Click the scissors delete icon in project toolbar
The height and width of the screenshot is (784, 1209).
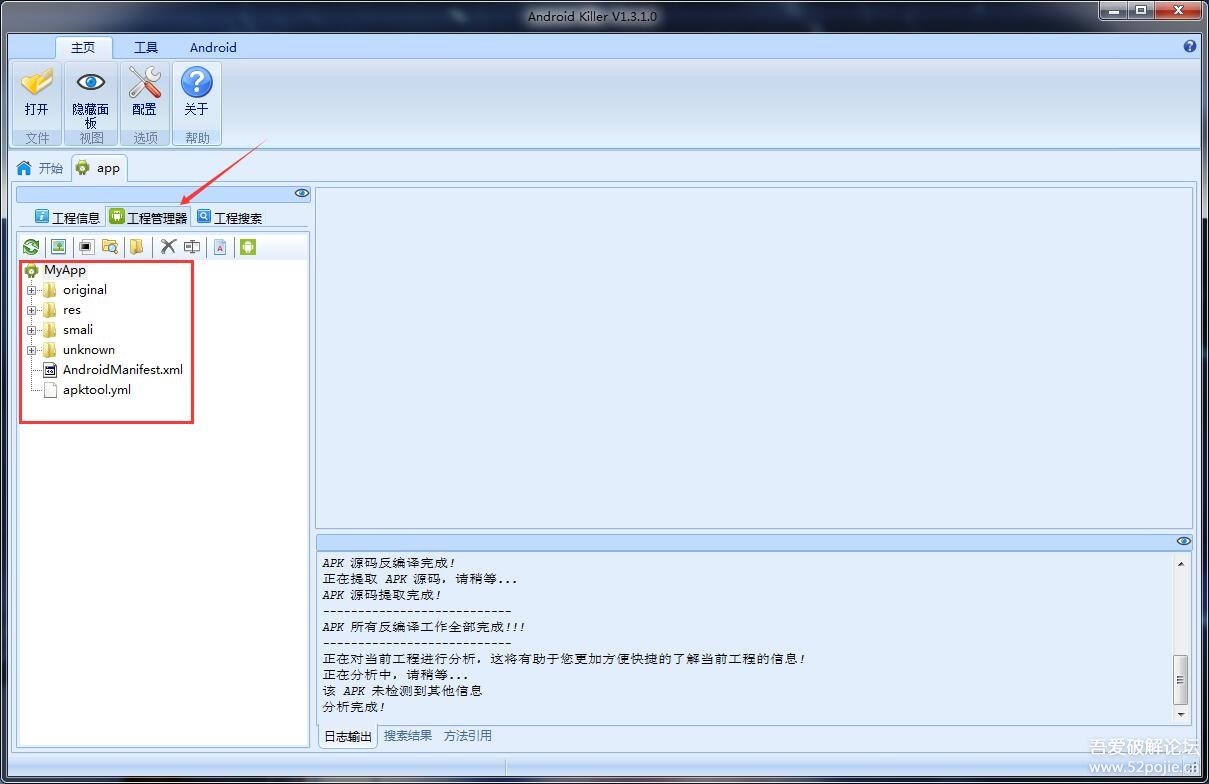(168, 247)
